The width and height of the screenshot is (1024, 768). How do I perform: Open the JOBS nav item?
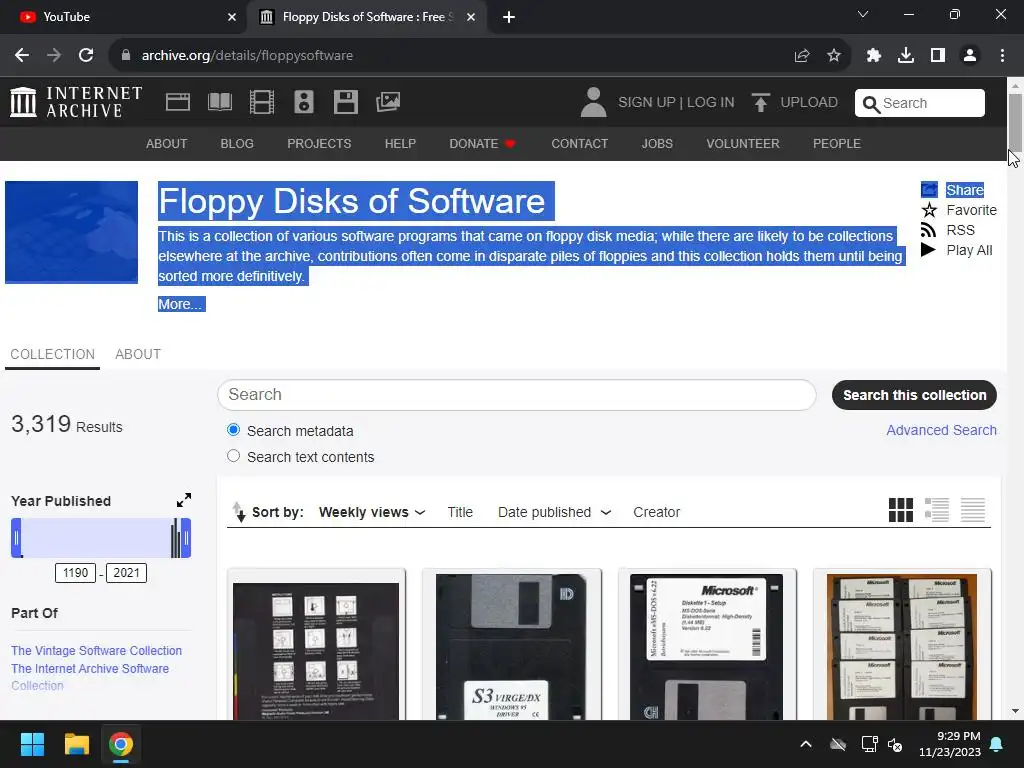[x=657, y=144]
